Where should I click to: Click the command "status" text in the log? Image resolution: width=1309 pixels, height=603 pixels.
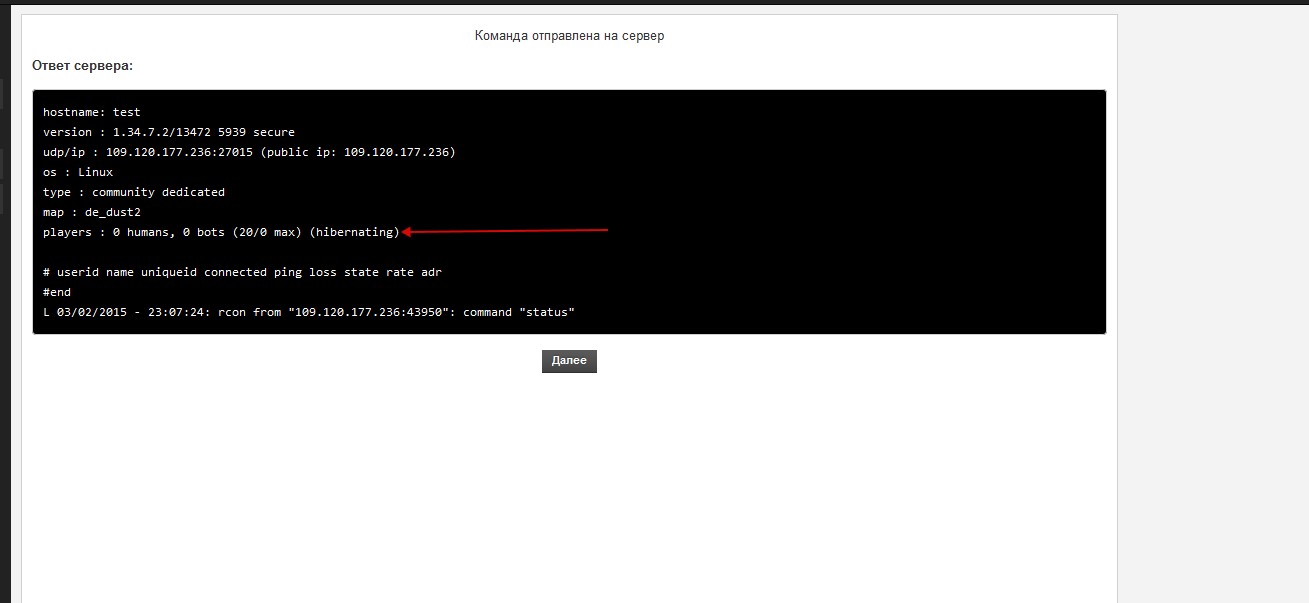[x=518, y=312]
